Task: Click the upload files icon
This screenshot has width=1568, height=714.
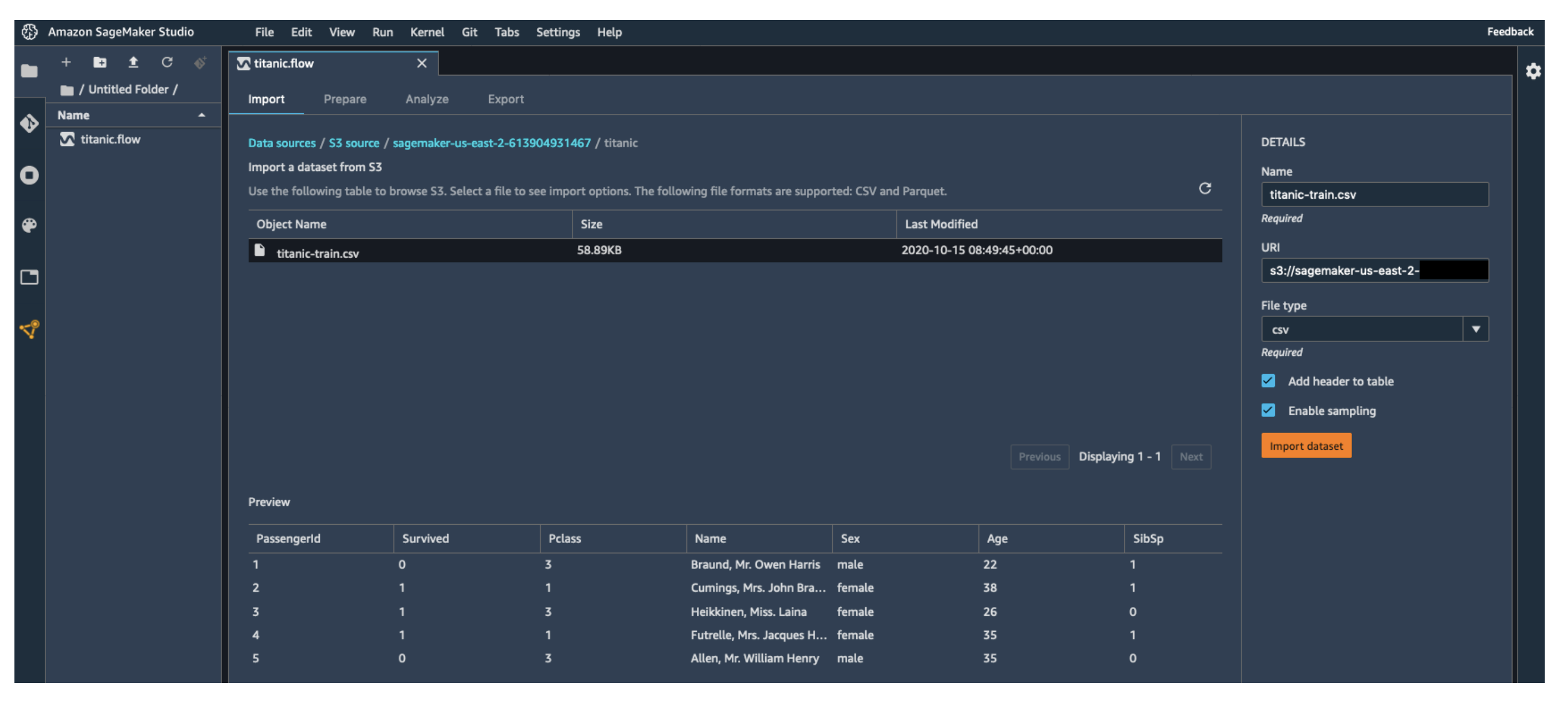Action: [x=133, y=62]
